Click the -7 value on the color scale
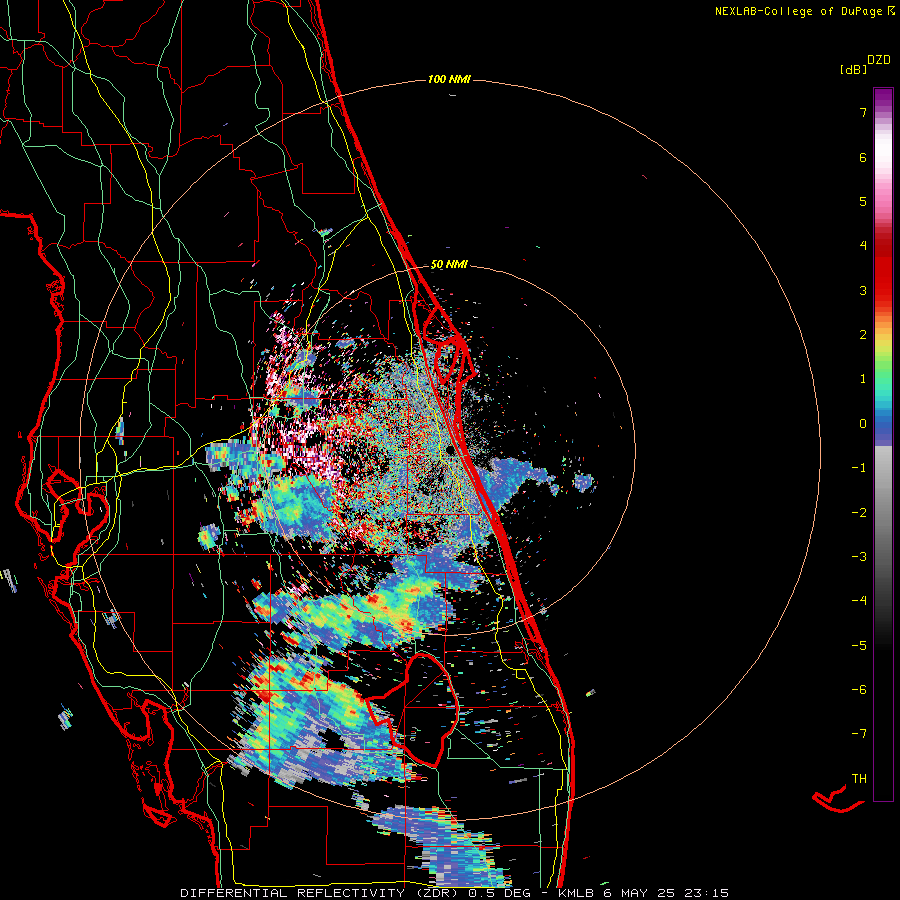The image size is (900, 900). (859, 734)
